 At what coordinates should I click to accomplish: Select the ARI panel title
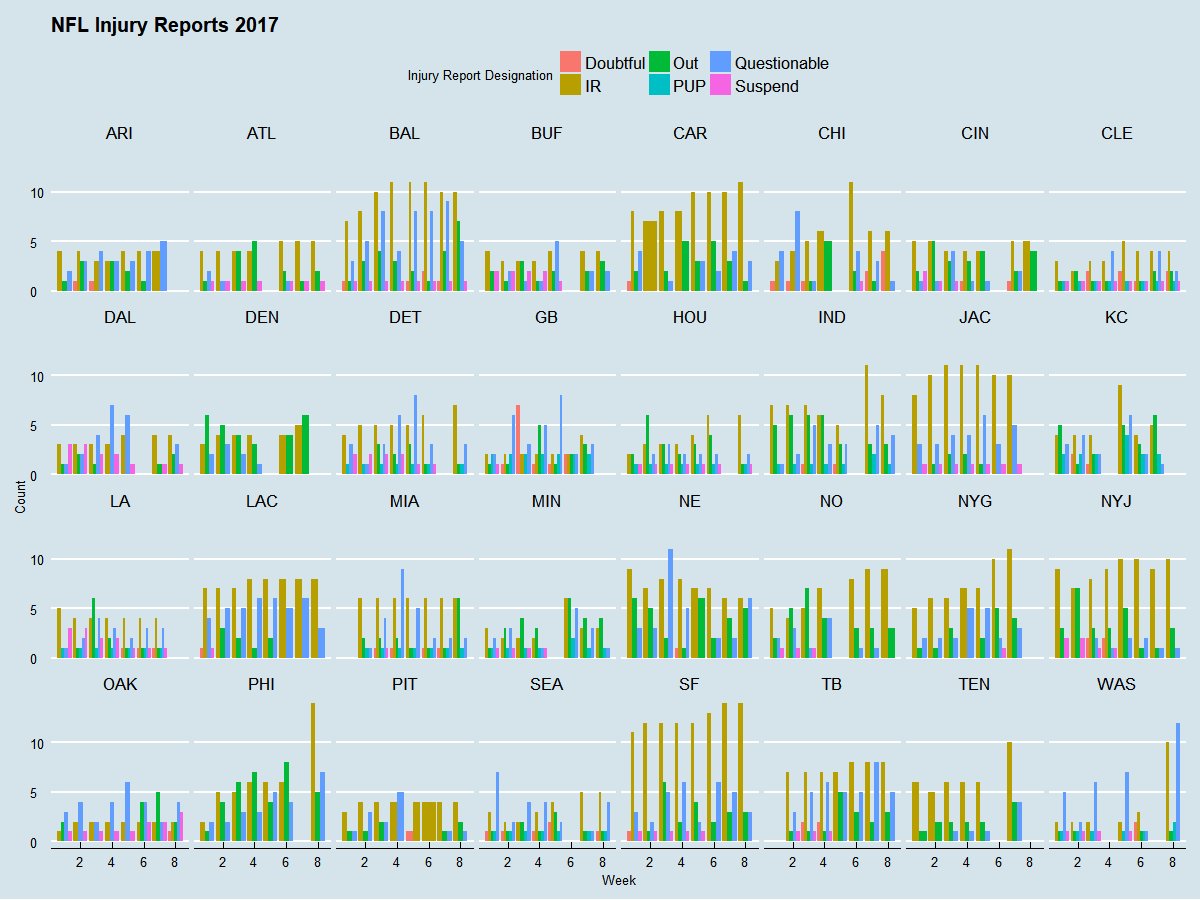tap(119, 133)
